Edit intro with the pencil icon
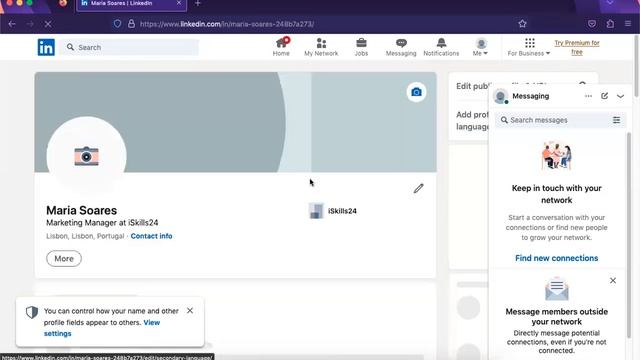Image resolution: width=640 pixels, height=360 pixels. [418, 188]
